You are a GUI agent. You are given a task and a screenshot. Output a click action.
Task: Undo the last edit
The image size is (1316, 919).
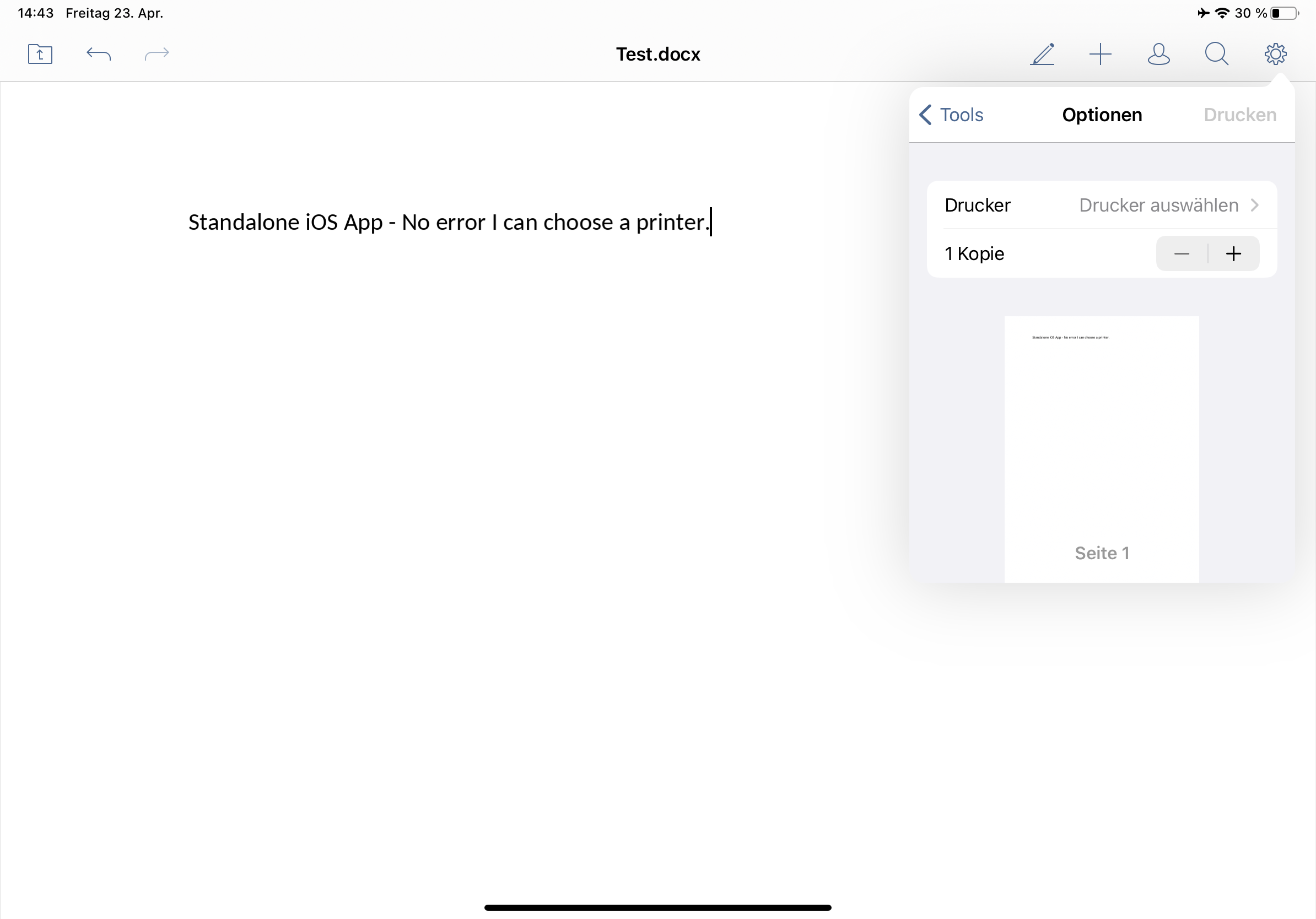99,55
